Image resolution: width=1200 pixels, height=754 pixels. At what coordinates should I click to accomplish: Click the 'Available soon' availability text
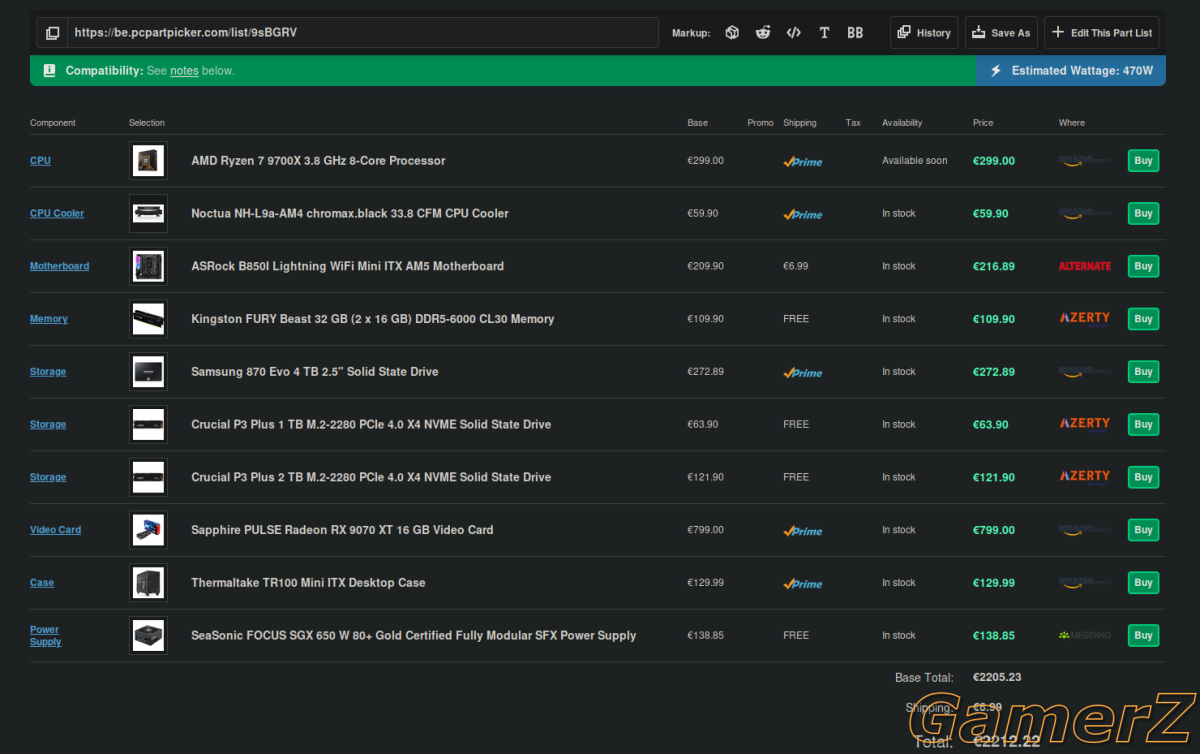point(914,161)
